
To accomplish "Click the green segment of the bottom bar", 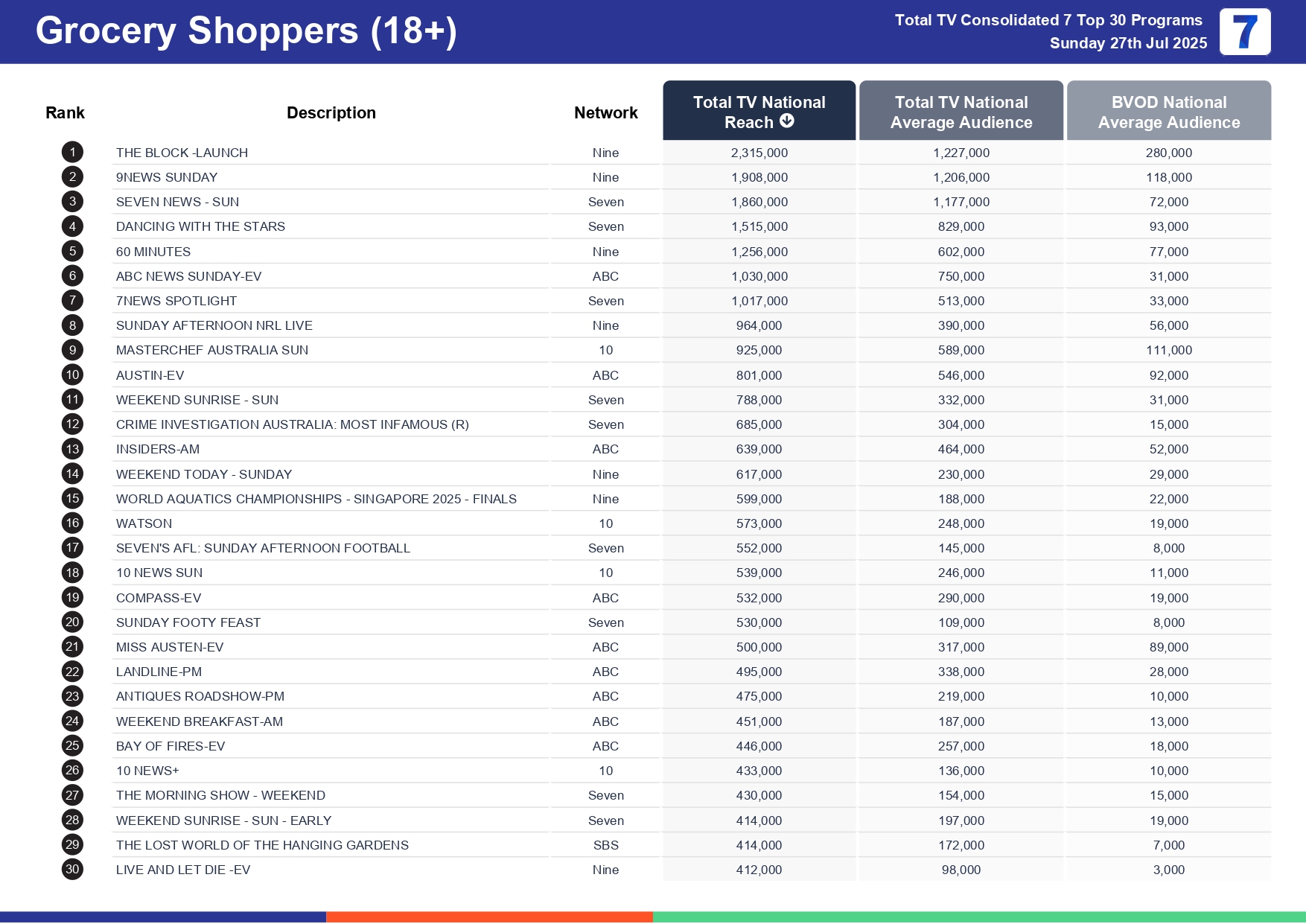I will pos(978,917).
